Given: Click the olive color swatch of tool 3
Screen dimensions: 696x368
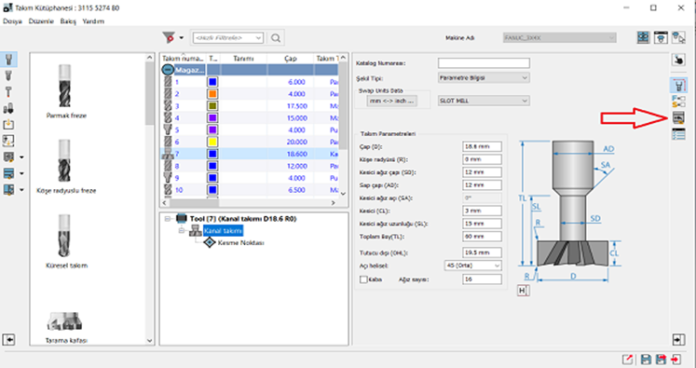Looking at the screenshot, I should point(213,106).
